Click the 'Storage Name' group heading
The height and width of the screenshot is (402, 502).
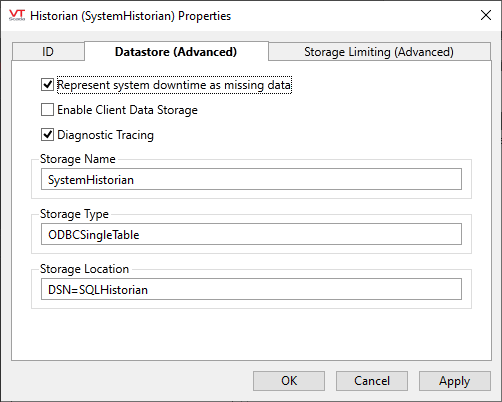coord(78,159)
